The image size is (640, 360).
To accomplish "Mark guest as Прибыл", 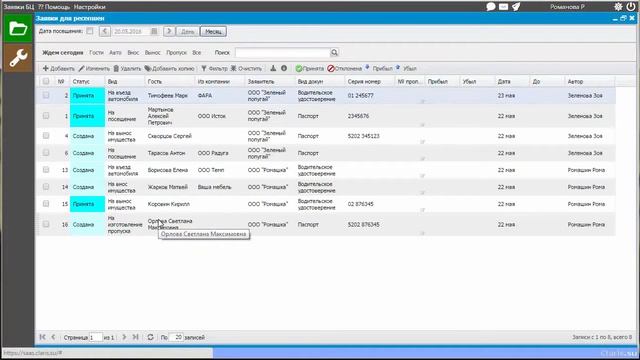I will [379, 69].
